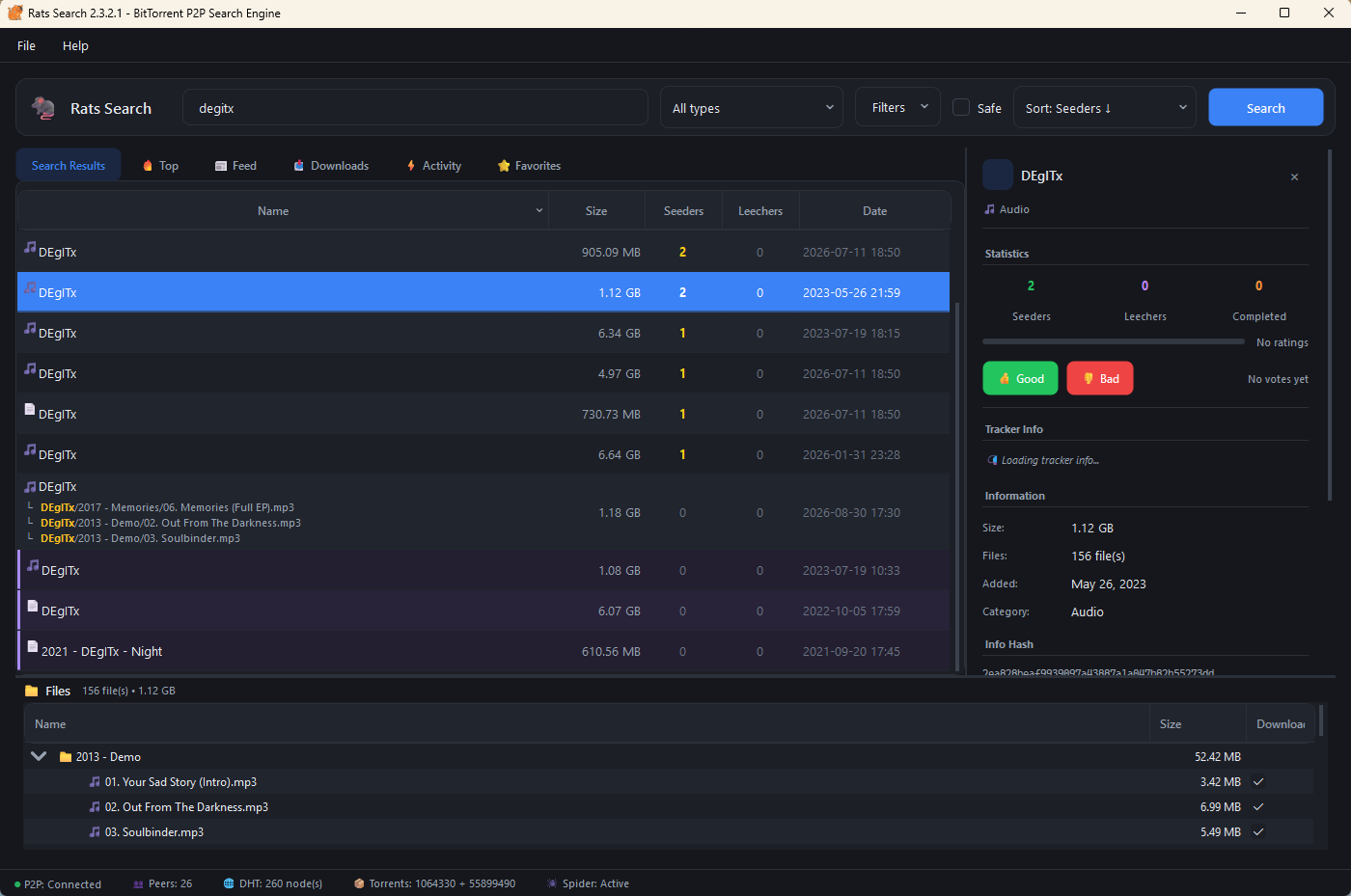The height and width of the screenshot is (896, 1351).
Task: Click the audio icon on the 6.34 GB result
Action: tap(30, 329)
